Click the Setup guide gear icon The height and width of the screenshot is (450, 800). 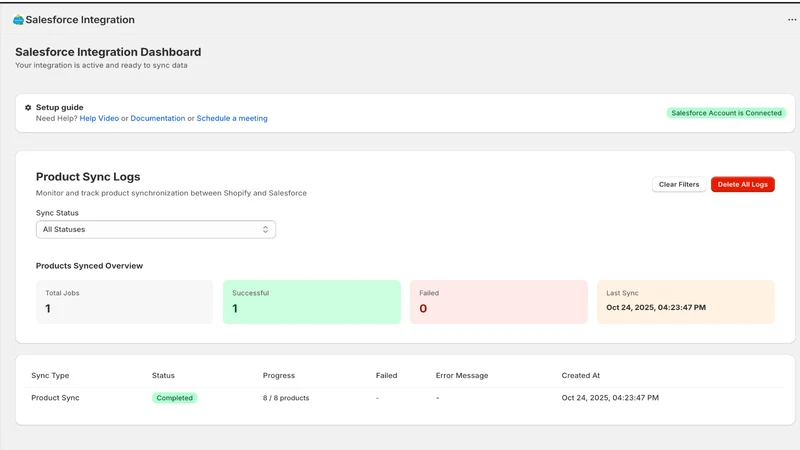(x=28, y=108)
